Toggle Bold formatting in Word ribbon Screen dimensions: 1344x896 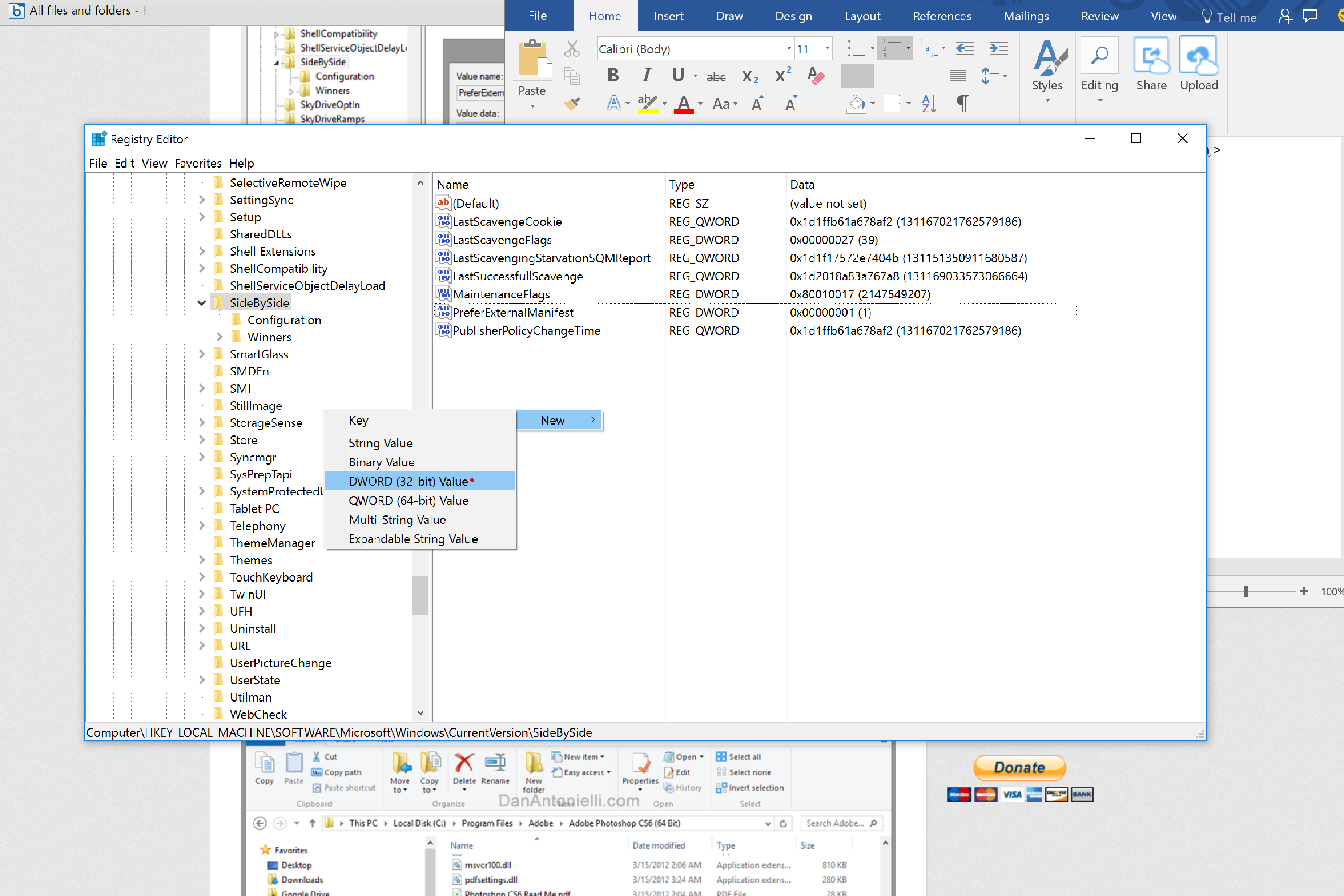613,75
